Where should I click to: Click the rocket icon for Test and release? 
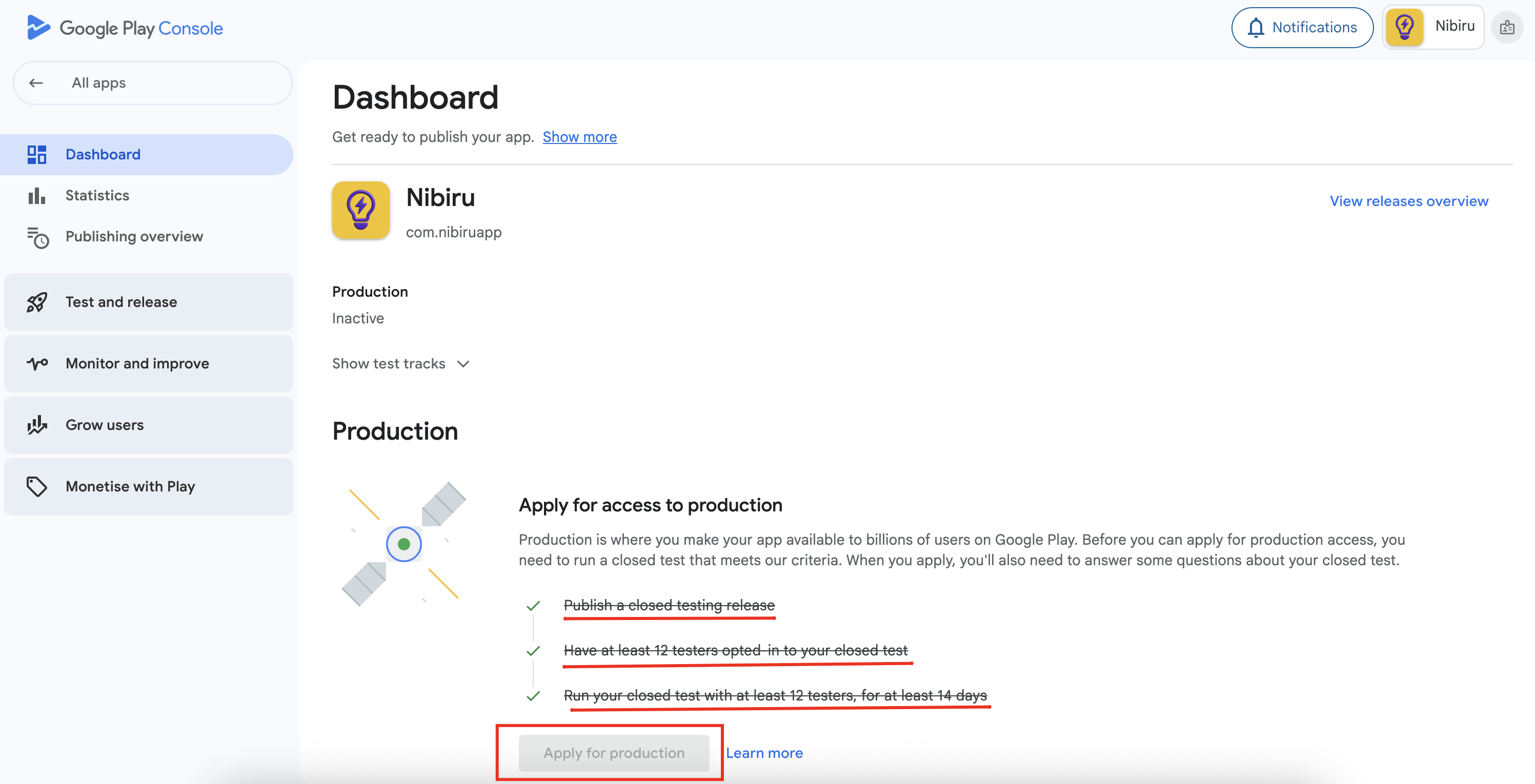point(36,302)
